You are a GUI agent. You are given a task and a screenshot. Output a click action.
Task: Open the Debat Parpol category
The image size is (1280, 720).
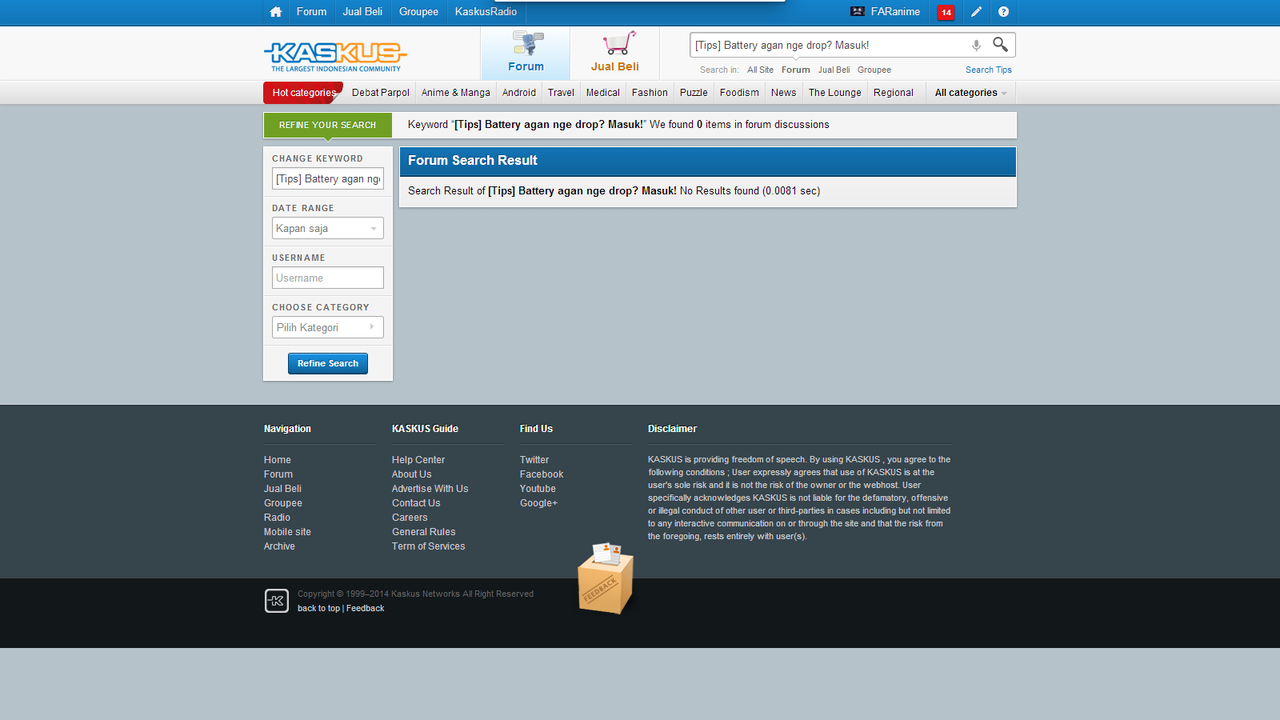(x=381, y=93)
